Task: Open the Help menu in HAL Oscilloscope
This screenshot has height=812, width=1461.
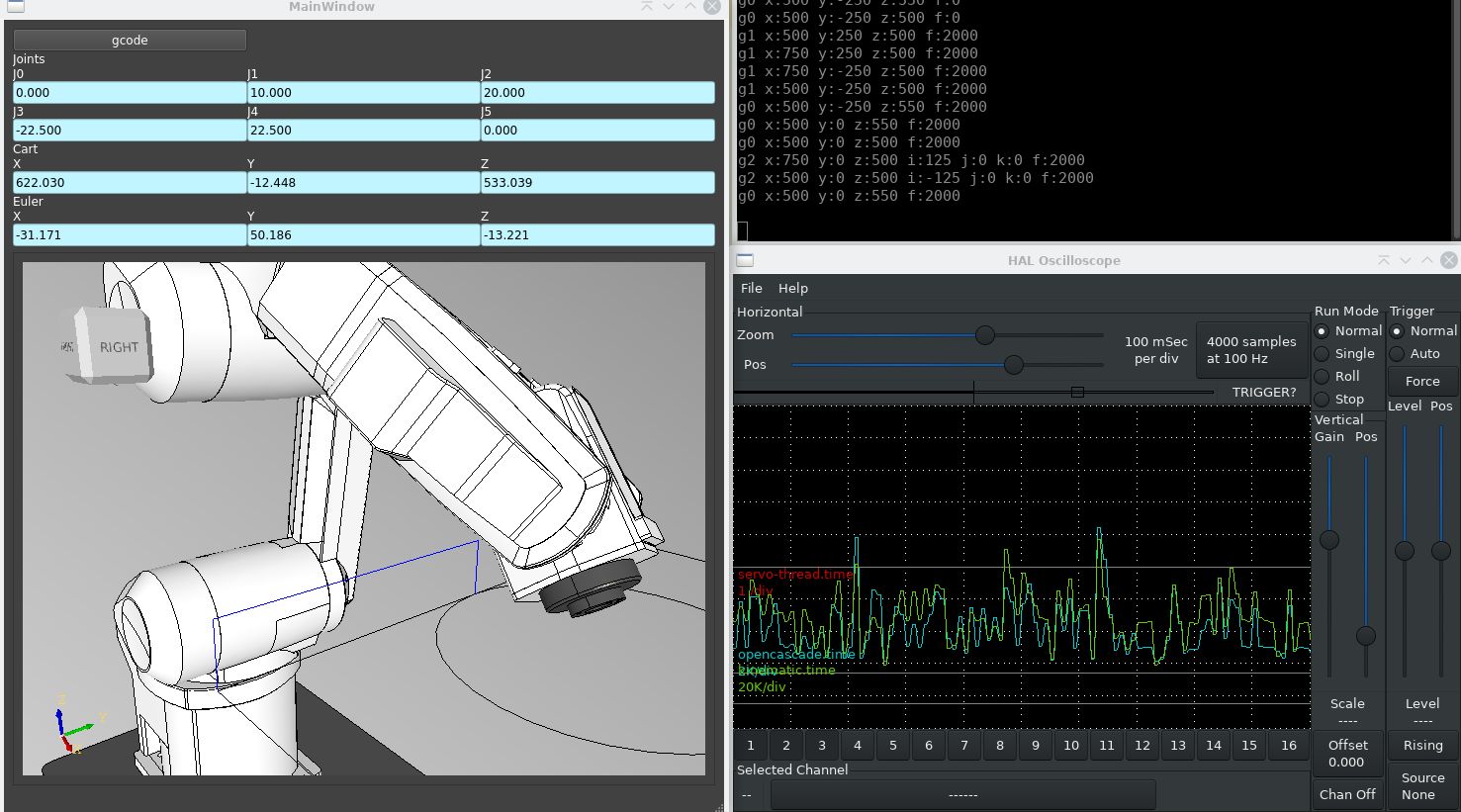Action: pos(792,288)
